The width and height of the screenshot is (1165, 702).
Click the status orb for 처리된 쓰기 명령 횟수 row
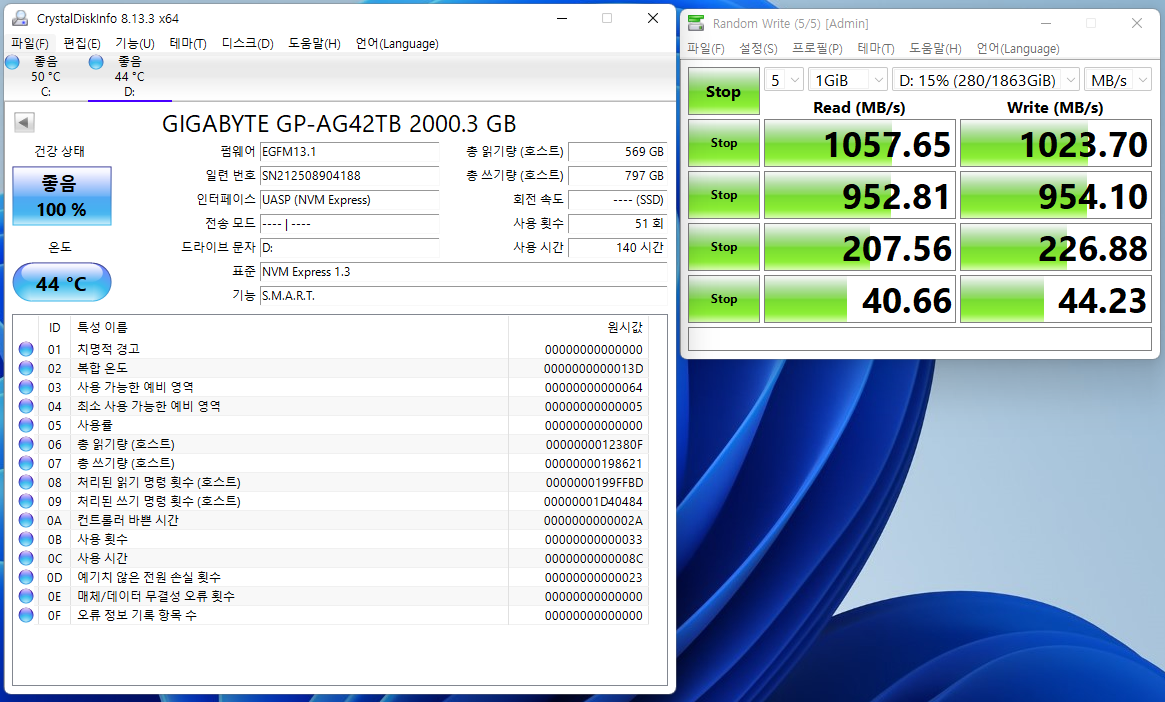pyautogui.click(x=26, y=501)
